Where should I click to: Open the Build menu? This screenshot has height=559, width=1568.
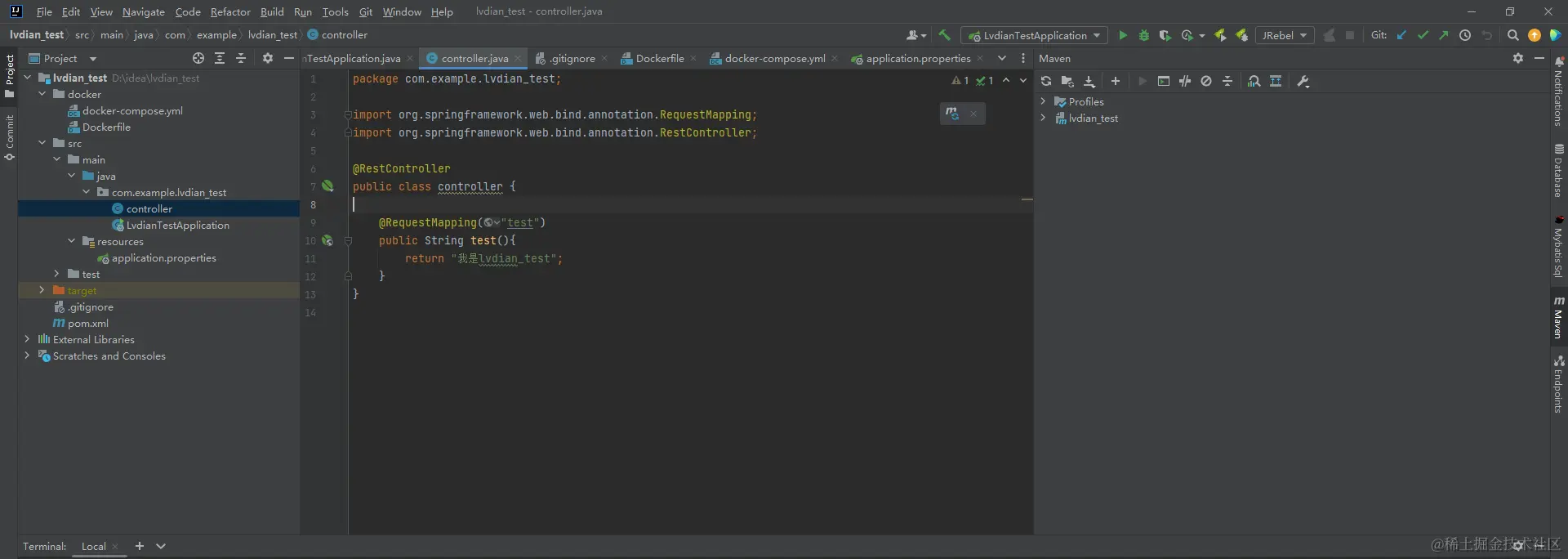click(x=272, y=11)
